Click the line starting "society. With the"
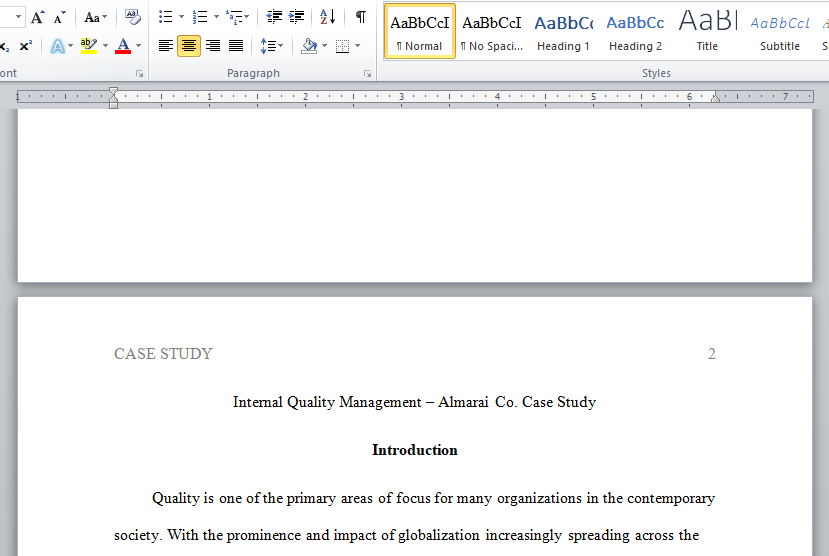Screen dimensions: 829x556 (407, 535)
